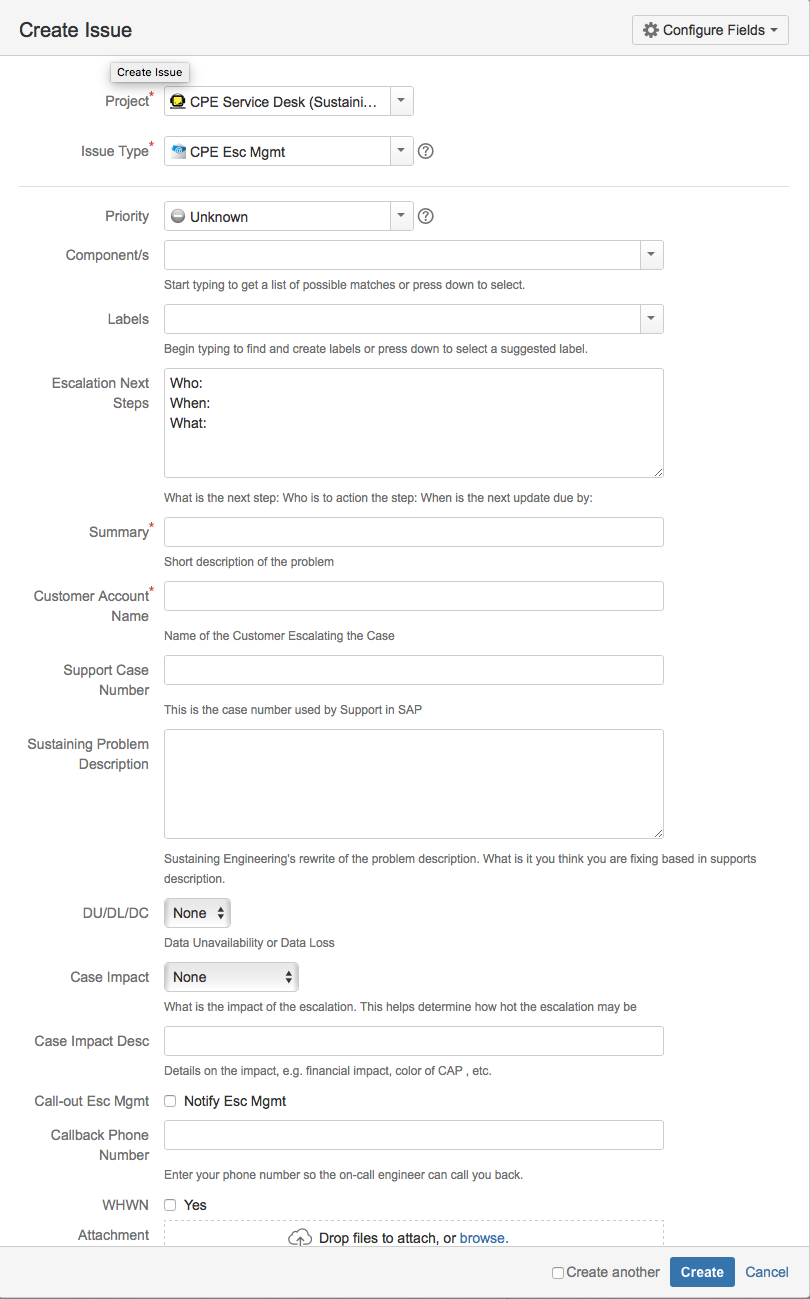Expand the Component/s dropdown arrow
The width and height of the screenshot is (810, 1299).
pyautogui.click(x=651, y=255)
